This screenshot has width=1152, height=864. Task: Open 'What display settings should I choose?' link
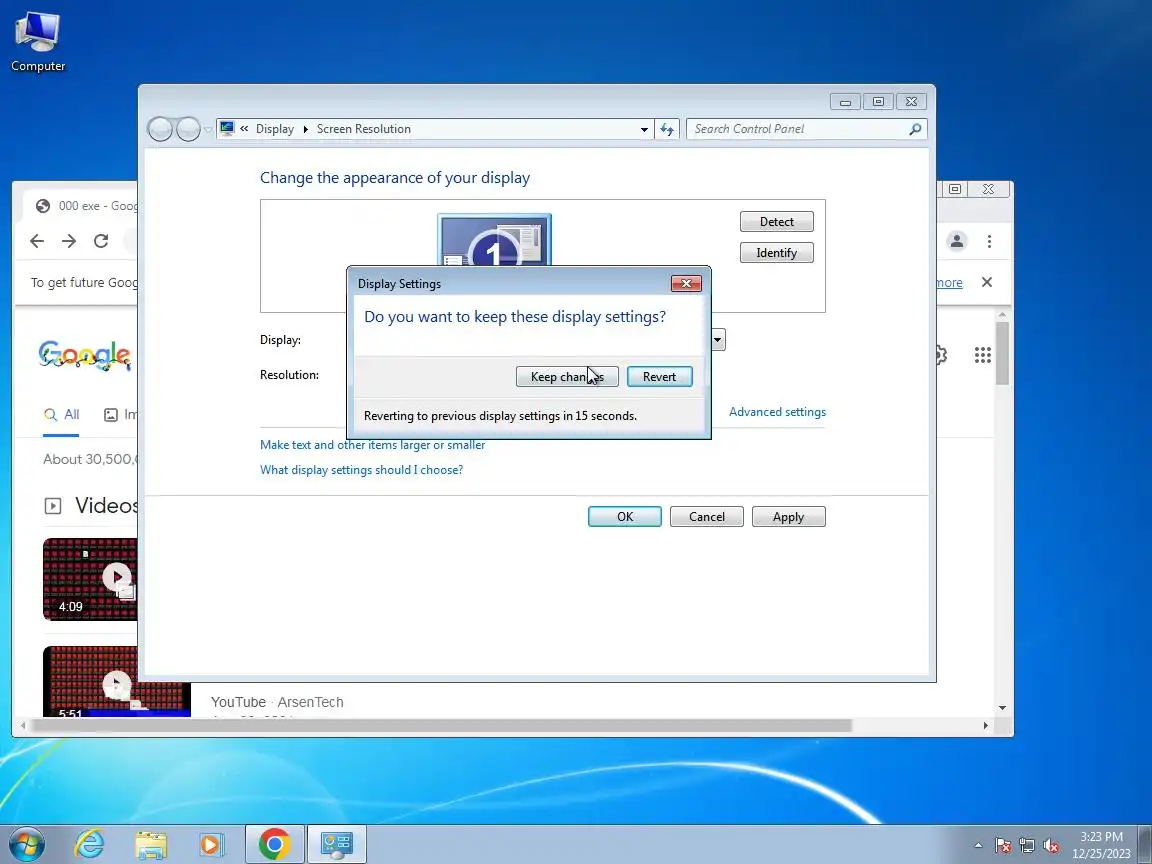[x=361, y=469]
